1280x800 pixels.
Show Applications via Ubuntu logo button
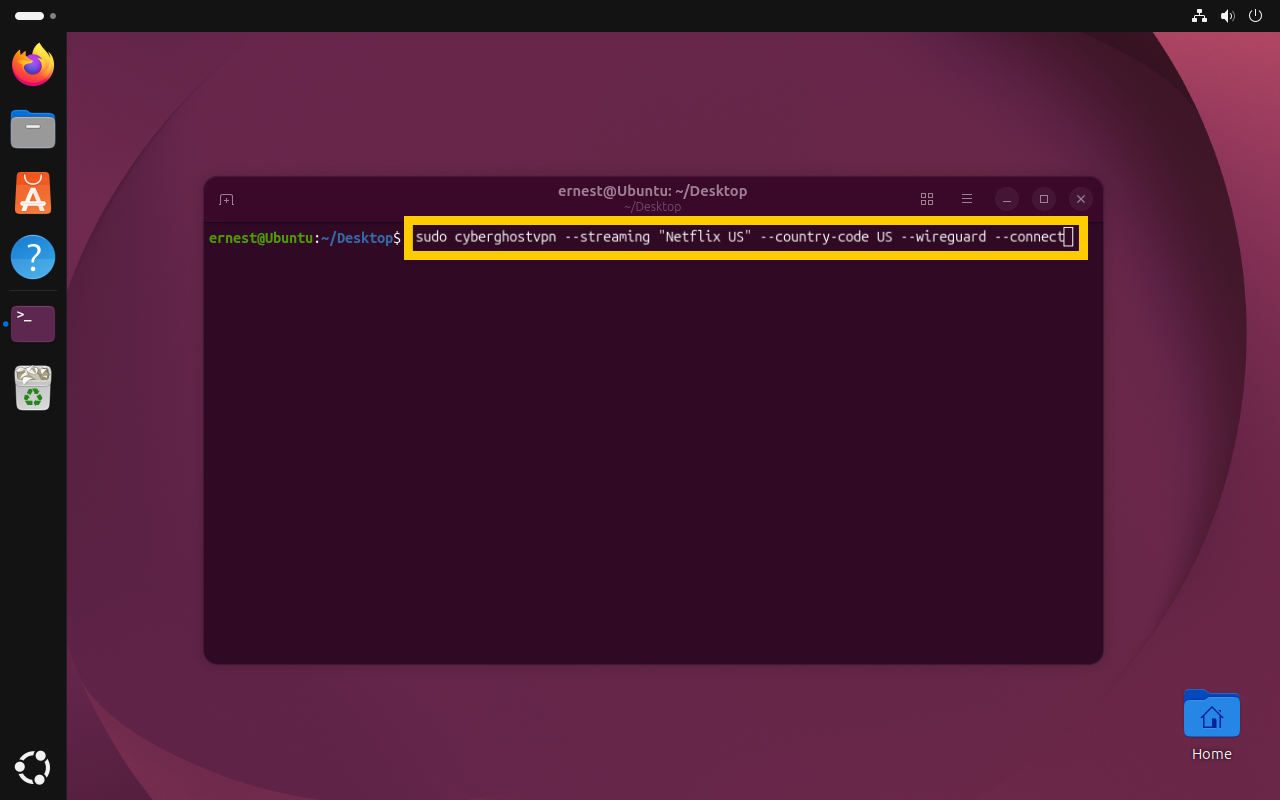pos(33,767)
